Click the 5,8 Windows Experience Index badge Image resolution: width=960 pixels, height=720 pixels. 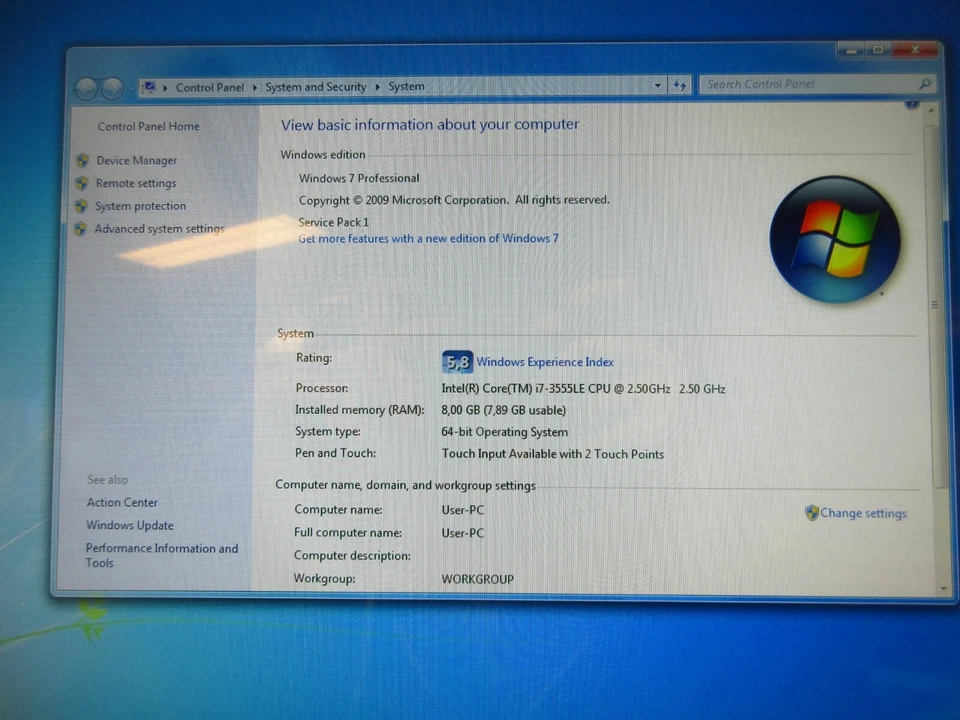tap(456, 362)
